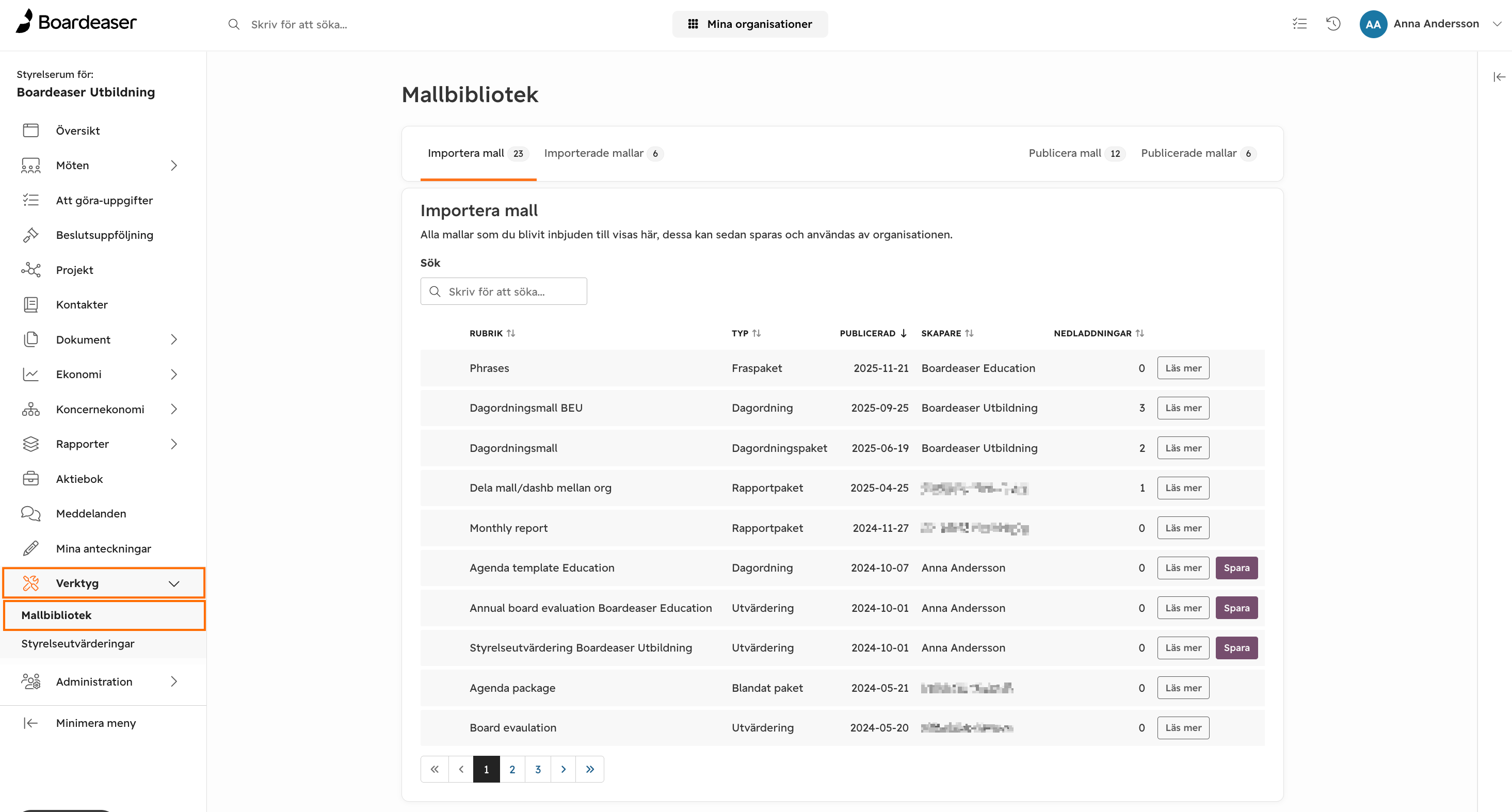The width and height of the screenshot is (1512, 812).
Task: Go to page 2 of results
Action: (x=512, y=769)
